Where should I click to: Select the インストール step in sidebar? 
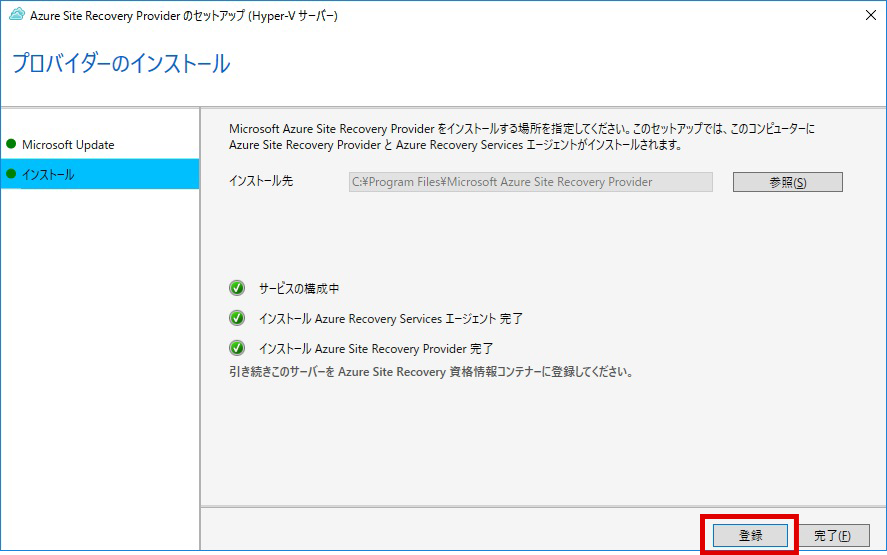pyautogui.click(x=100, y=174)
